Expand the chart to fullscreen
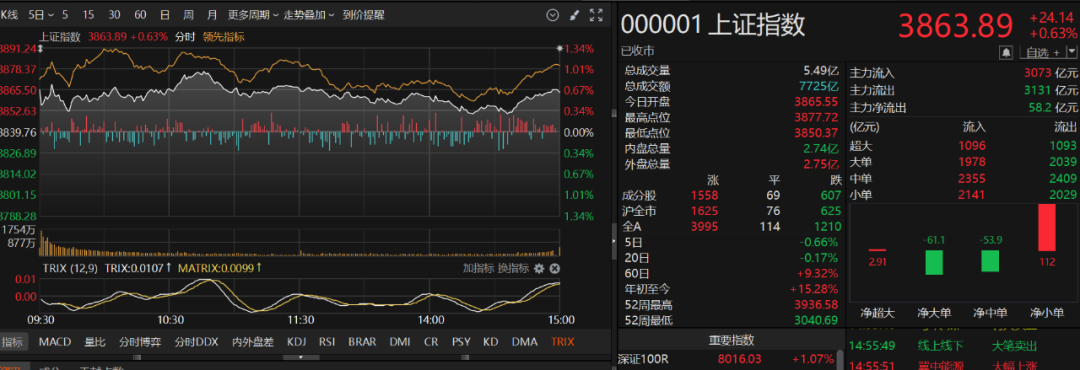Screen dimensions: 1080x370 pyautogui.click(x=596, y=14)
